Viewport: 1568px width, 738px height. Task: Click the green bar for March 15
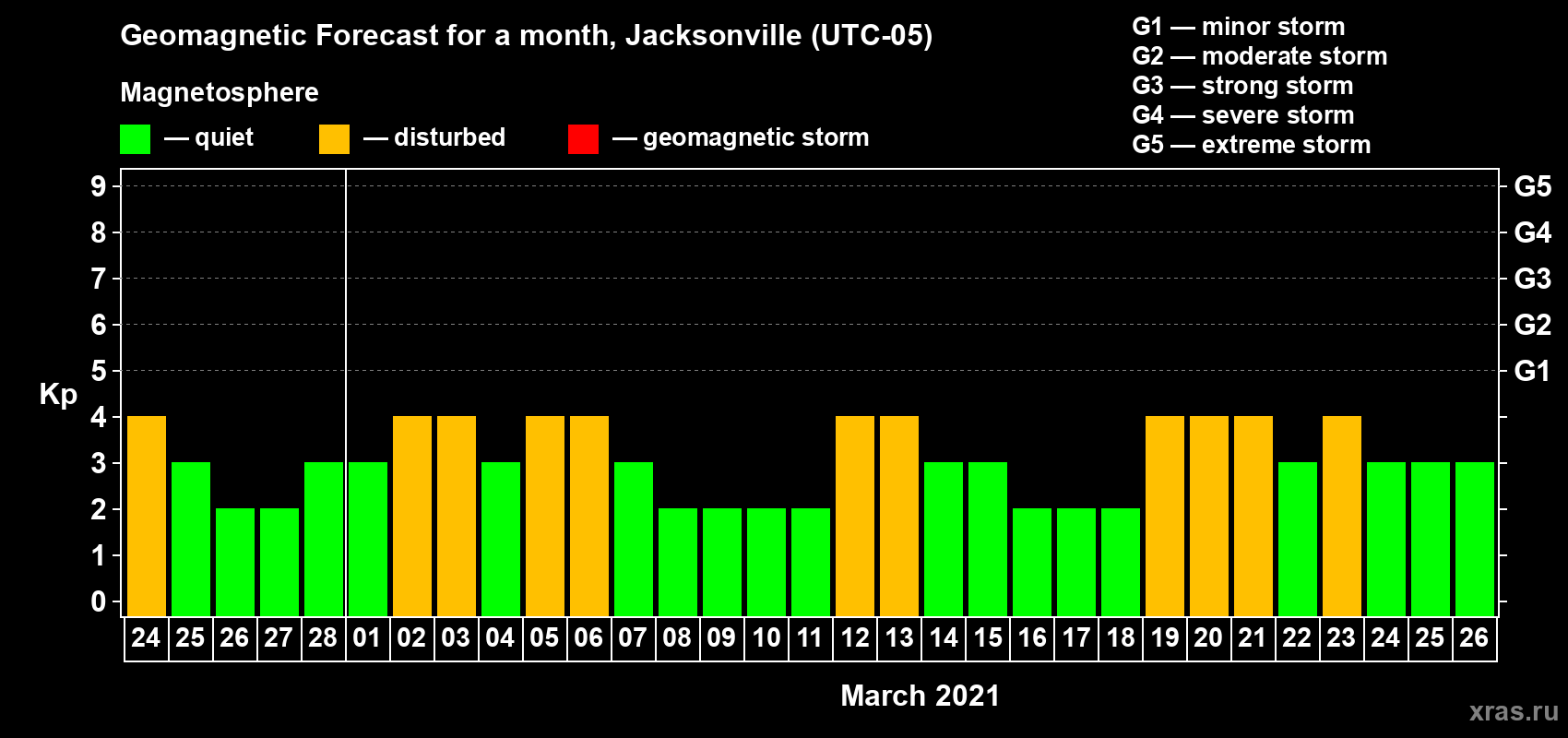988,540
